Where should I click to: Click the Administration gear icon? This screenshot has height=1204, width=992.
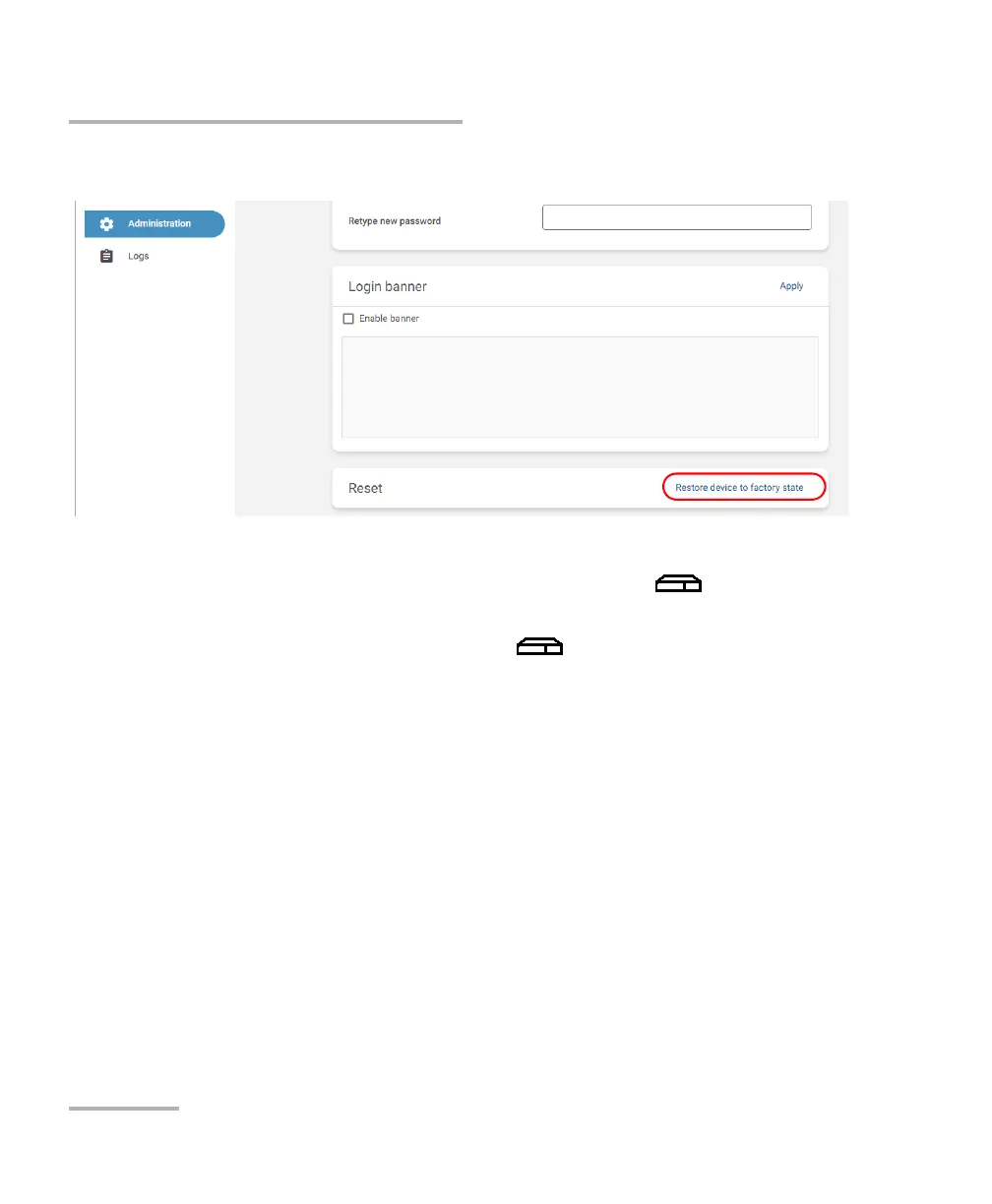[106, 224]
